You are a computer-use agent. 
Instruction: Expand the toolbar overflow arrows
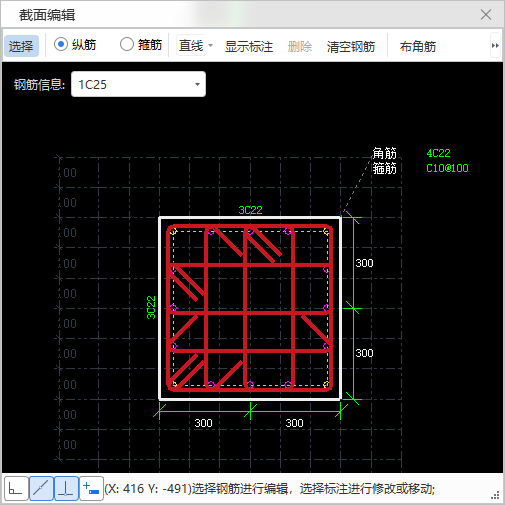495,46
